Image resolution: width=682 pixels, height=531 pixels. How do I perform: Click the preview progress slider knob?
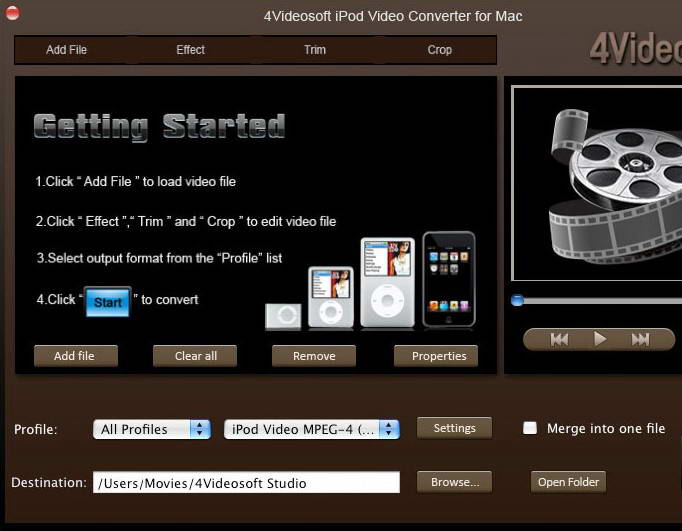517,300
